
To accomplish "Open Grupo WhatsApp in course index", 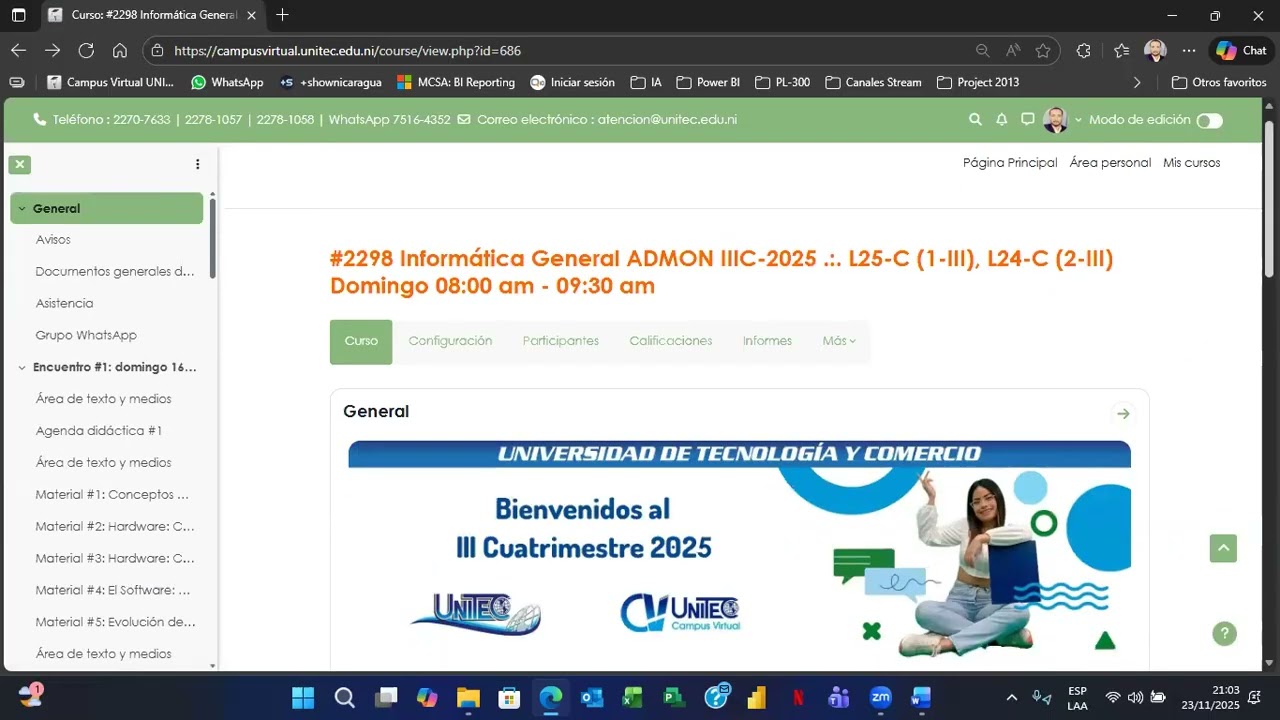I will click(86, 335).
